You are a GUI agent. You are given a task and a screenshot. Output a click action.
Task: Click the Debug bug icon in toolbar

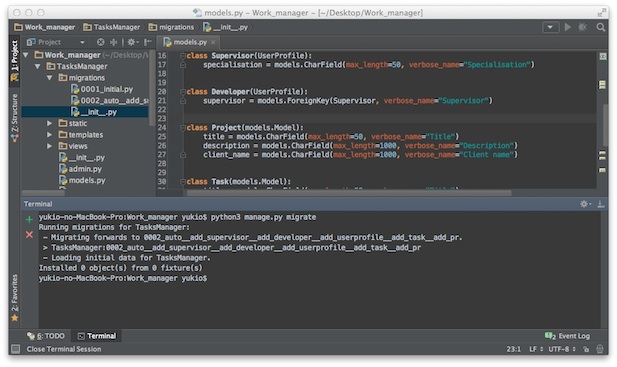tap(582, 27)
